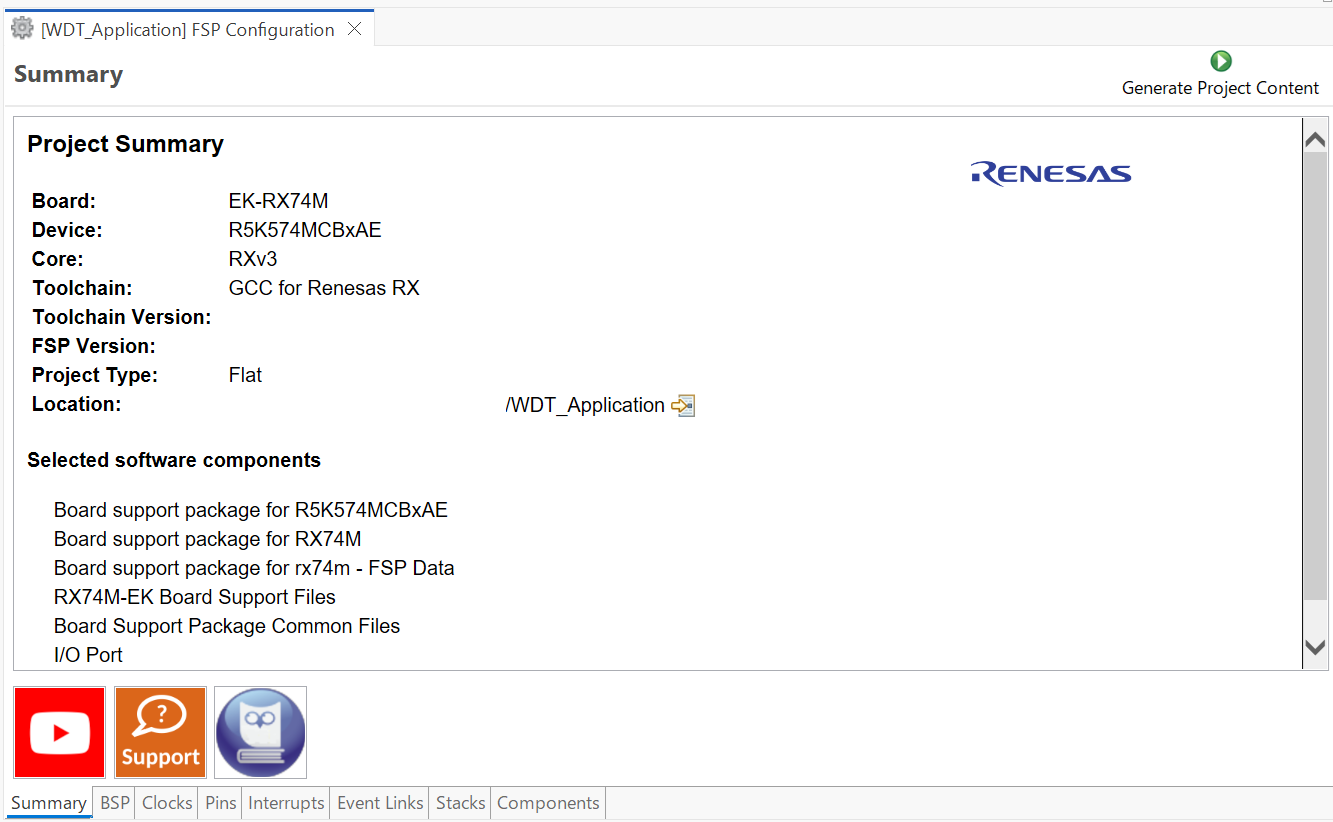Select 'RX74M-EK Board Support Files' entry
1333x822 pixels.
click(194, 597)
